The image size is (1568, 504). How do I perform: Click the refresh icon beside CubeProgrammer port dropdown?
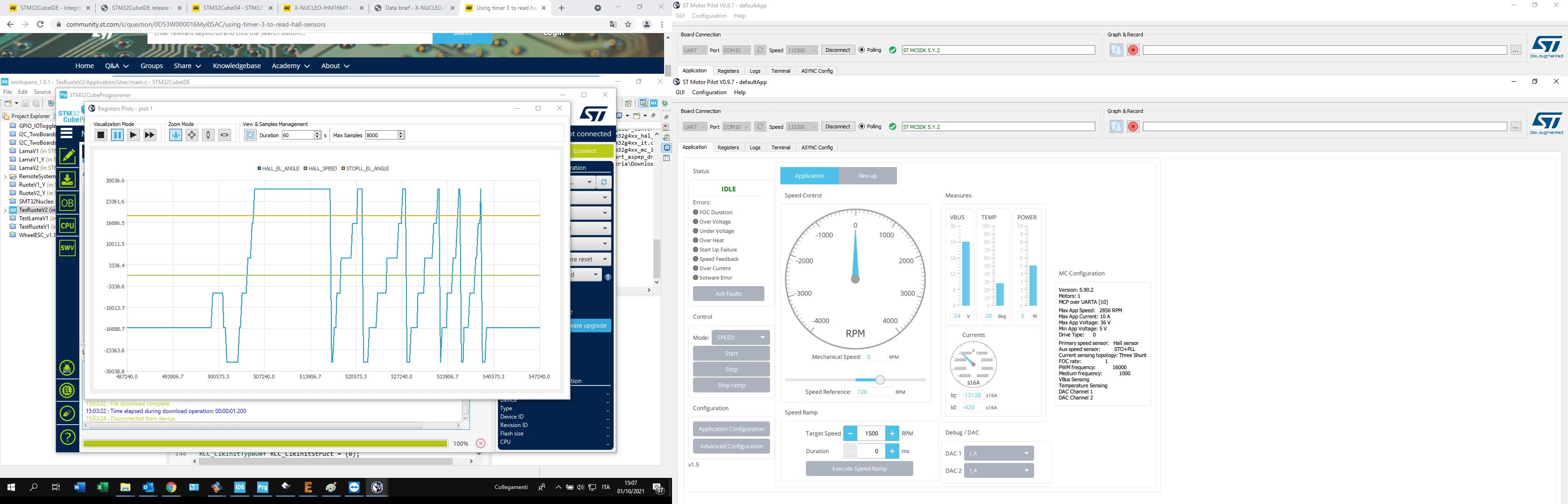603,182
